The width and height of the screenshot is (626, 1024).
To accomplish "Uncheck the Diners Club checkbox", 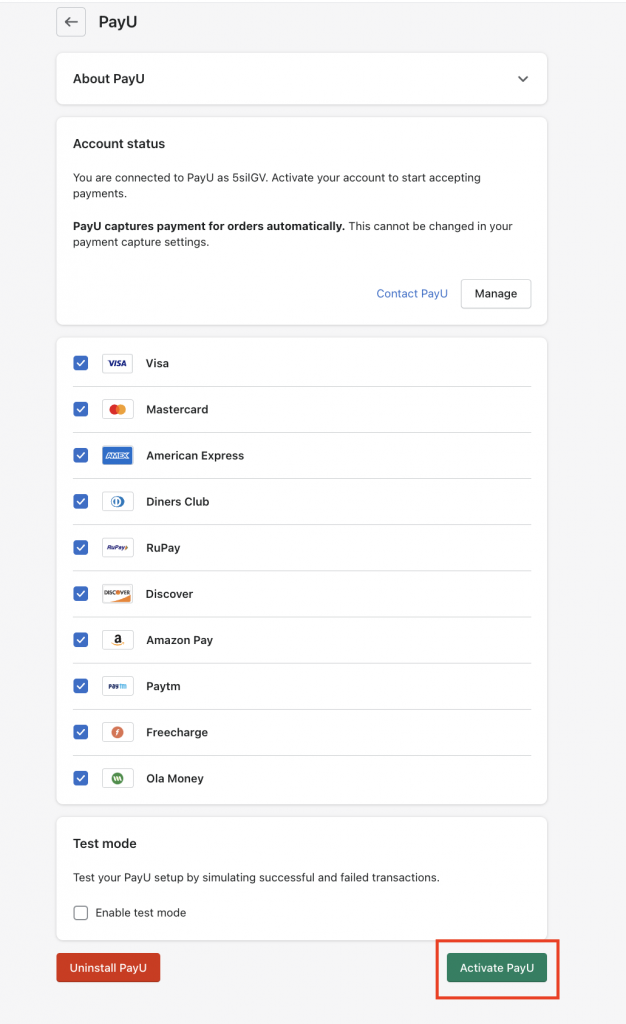I will (x=81, y=502).
